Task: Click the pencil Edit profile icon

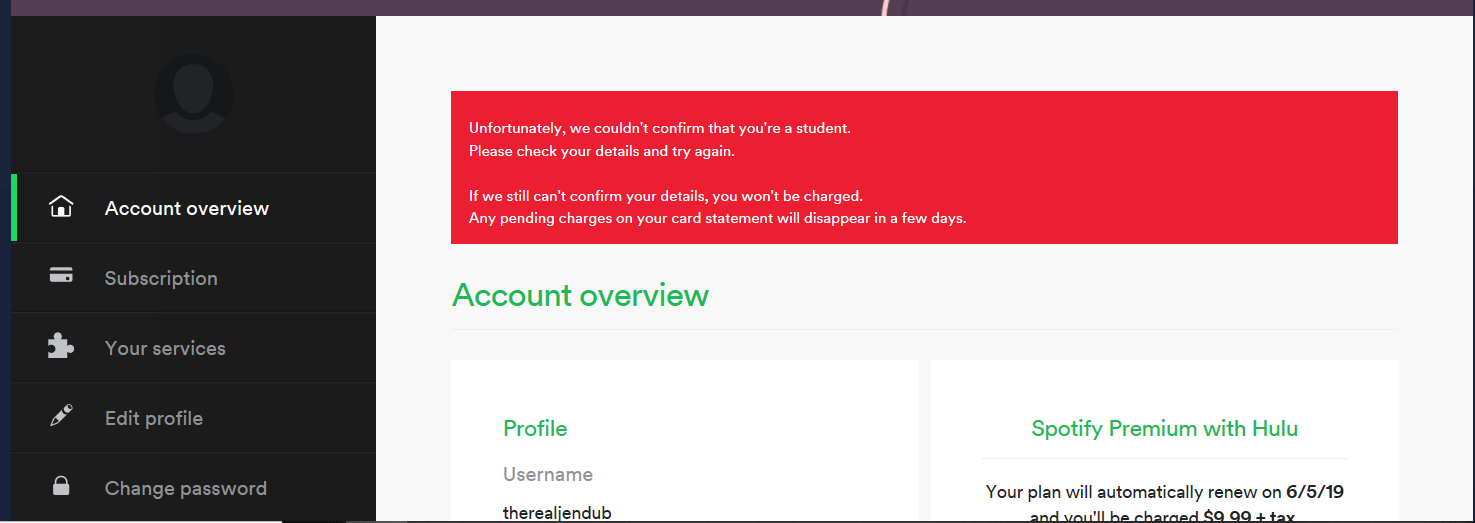Action: pos(61,417)
